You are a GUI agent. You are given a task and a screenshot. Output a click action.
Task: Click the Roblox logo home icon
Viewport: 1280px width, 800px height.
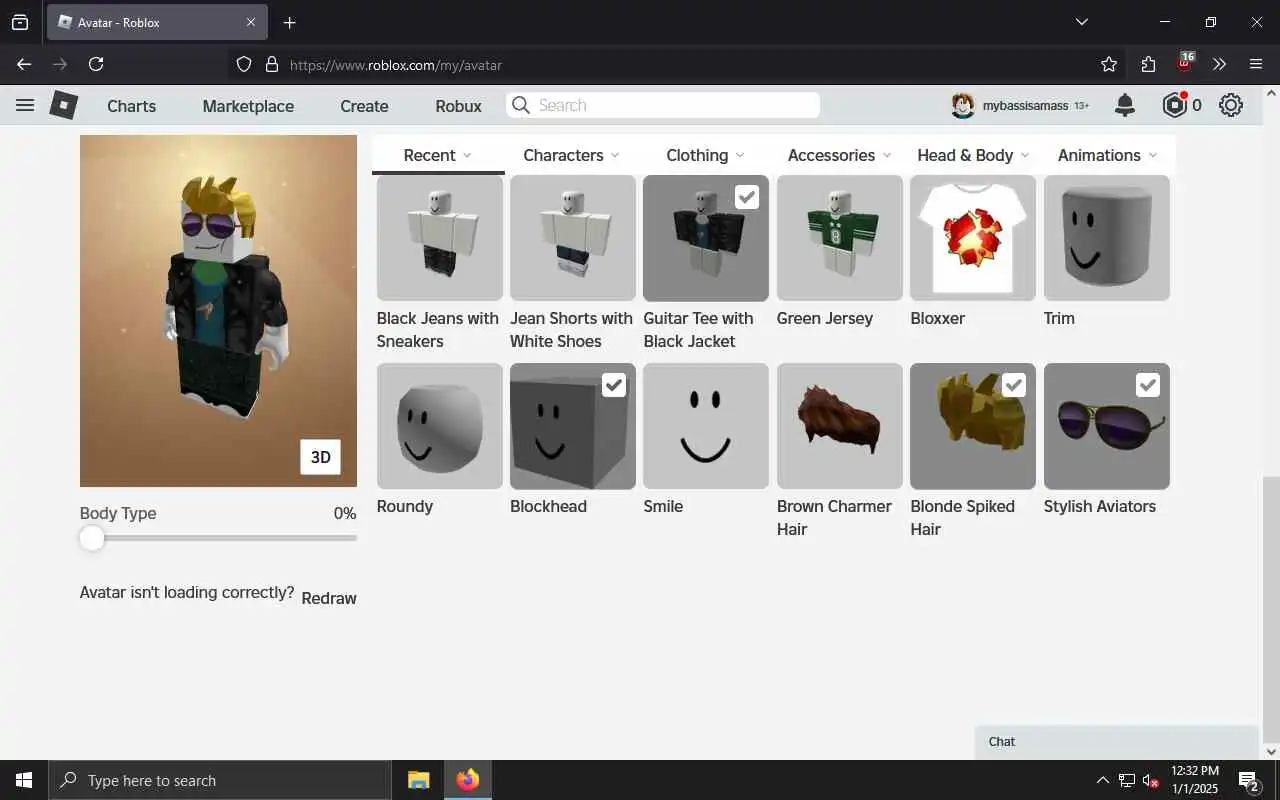coord(64,105)
